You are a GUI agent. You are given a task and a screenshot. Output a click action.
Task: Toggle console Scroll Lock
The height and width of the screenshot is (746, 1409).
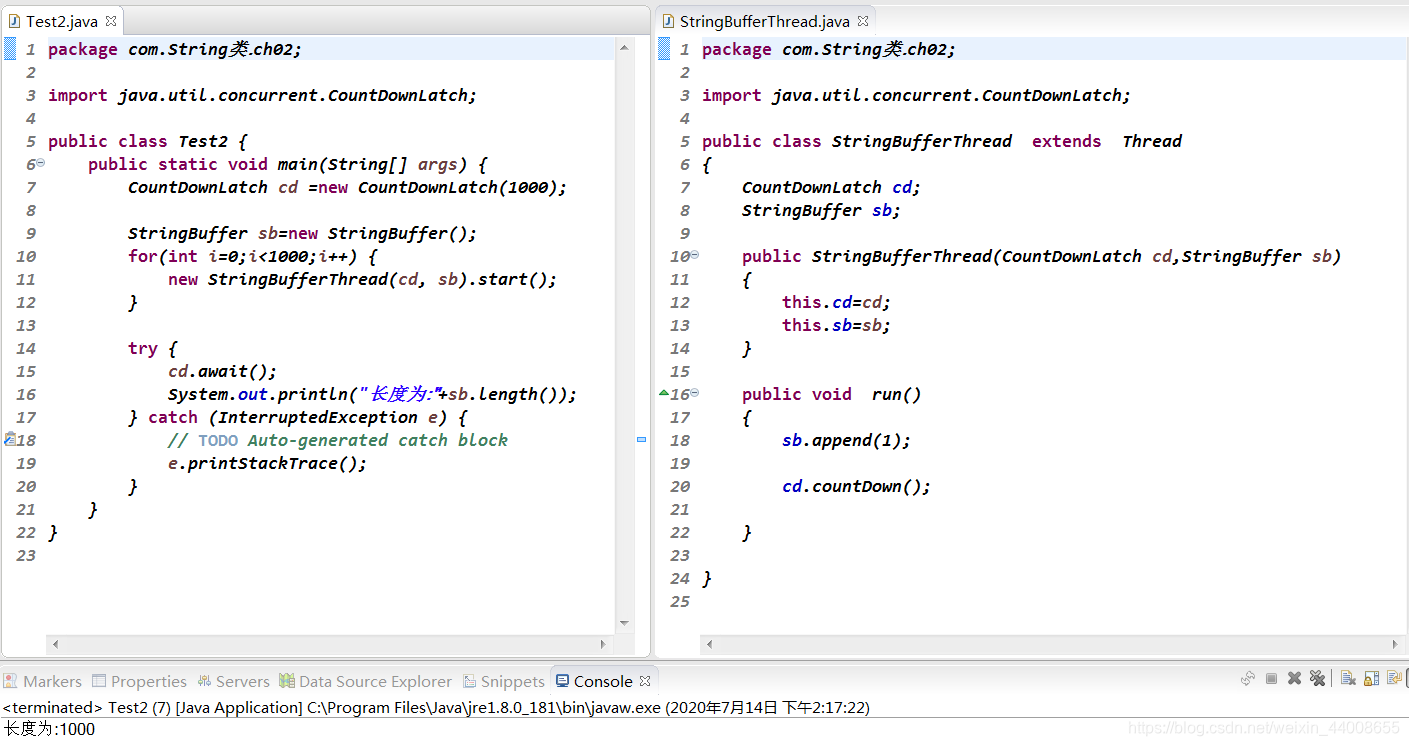1371,678
